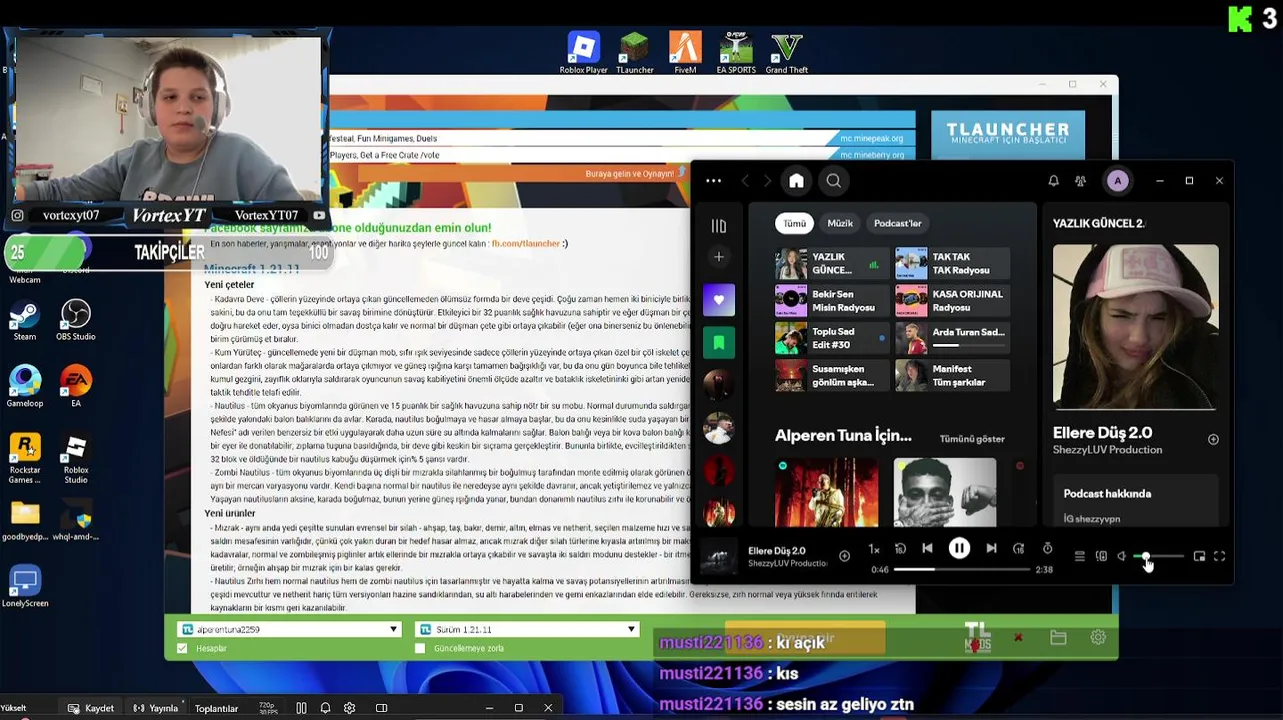The width and height of the screenshot is (1283, 720).
Task: Toggle Spotify library sidebar icon
Action: coord(718,226)
